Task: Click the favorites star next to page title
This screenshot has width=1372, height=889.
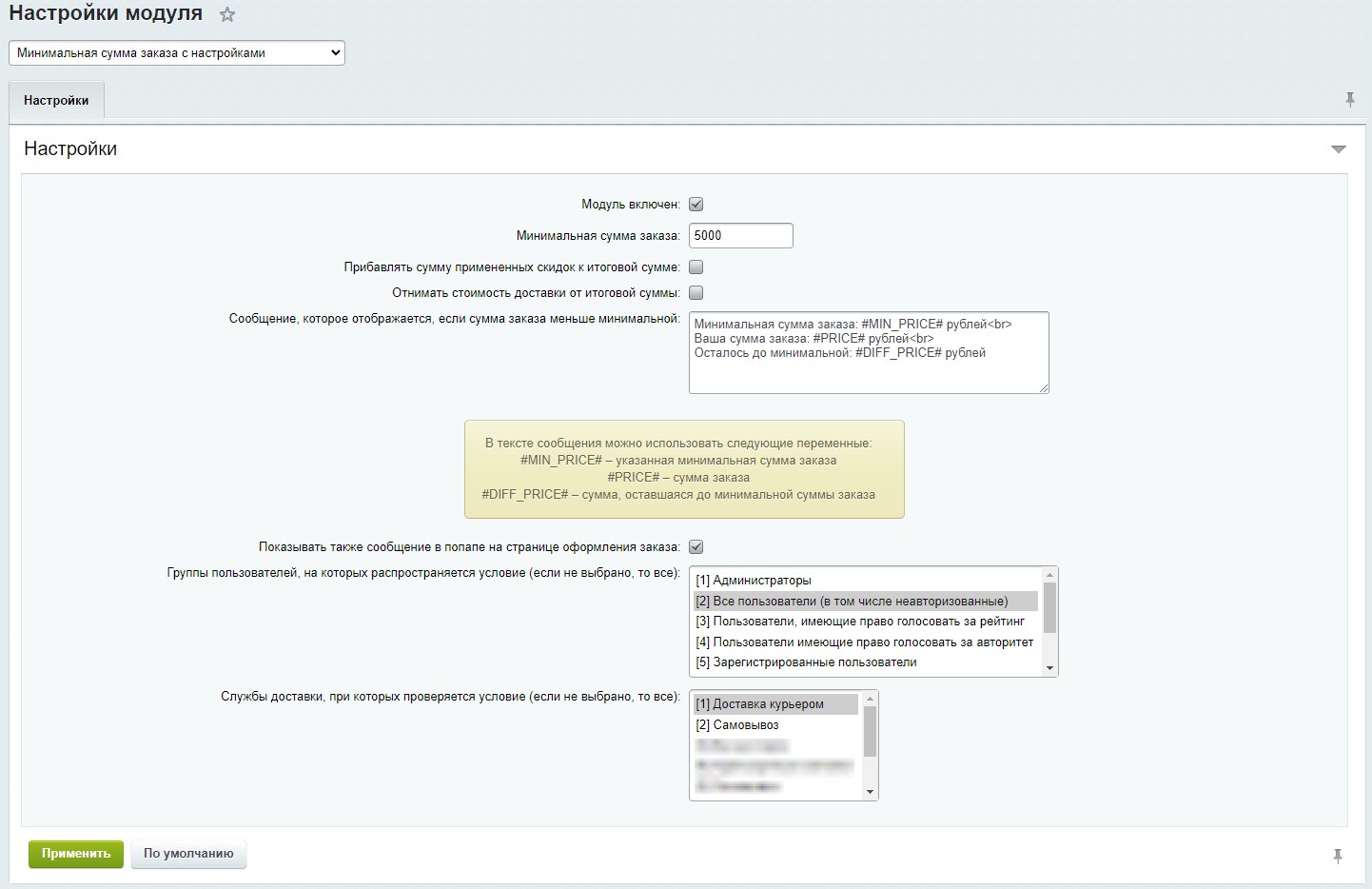Action: coord(226,15)
